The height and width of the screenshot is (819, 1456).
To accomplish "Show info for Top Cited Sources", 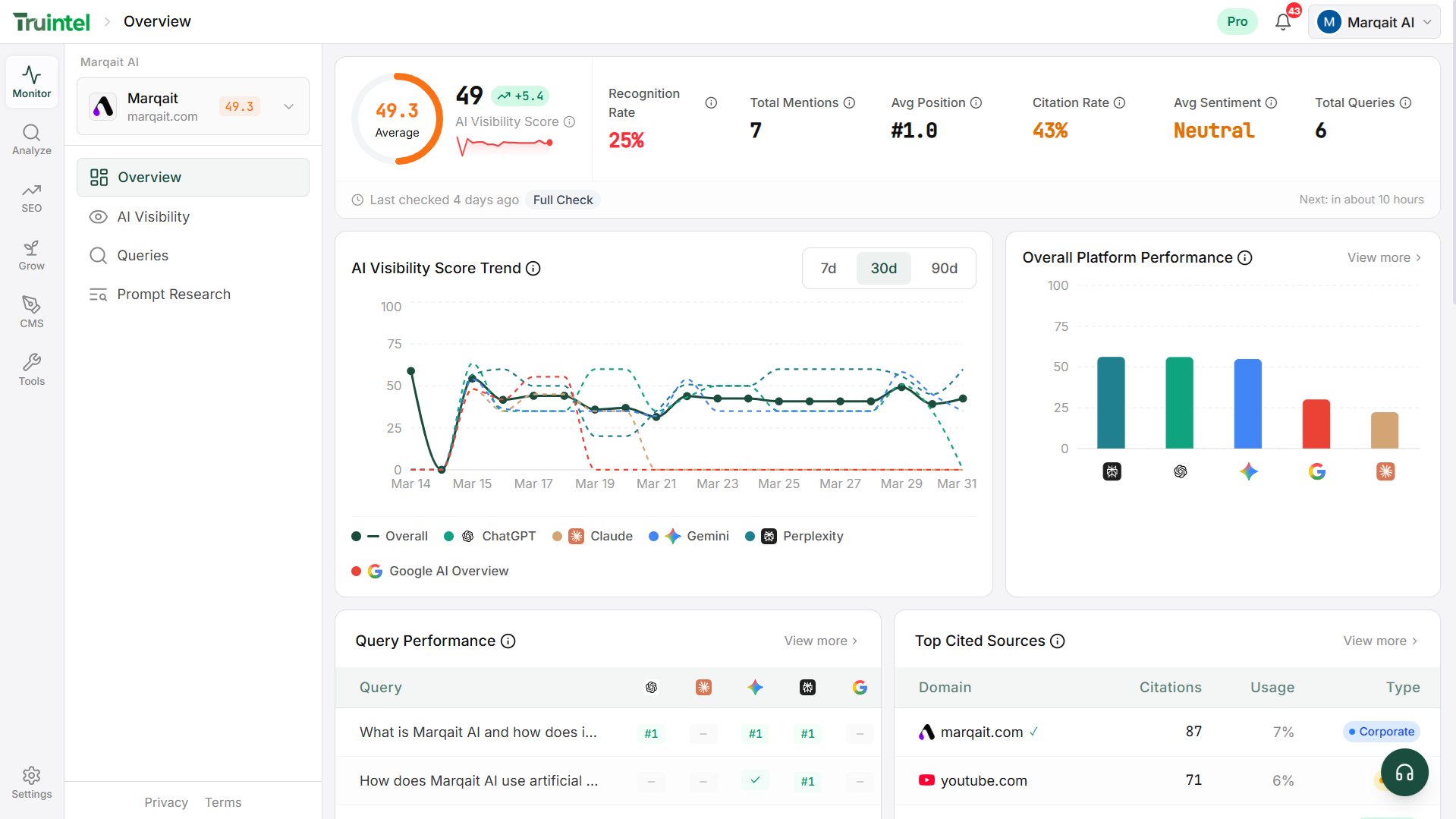I will click(x=1058, y=641).
